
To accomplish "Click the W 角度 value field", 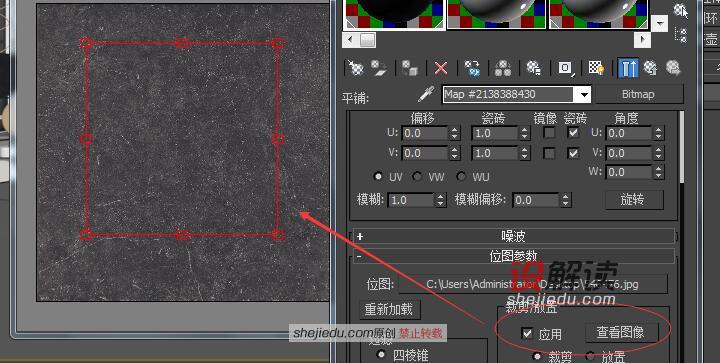I will [630, 173].
